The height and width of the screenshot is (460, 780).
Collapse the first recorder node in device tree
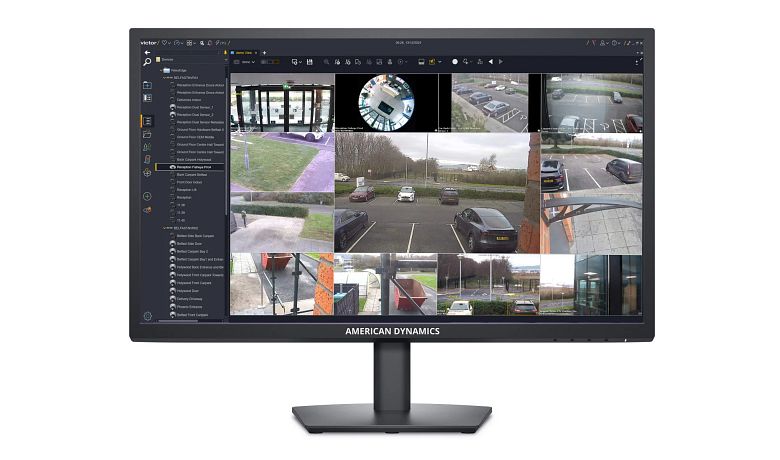coord(165,78)
